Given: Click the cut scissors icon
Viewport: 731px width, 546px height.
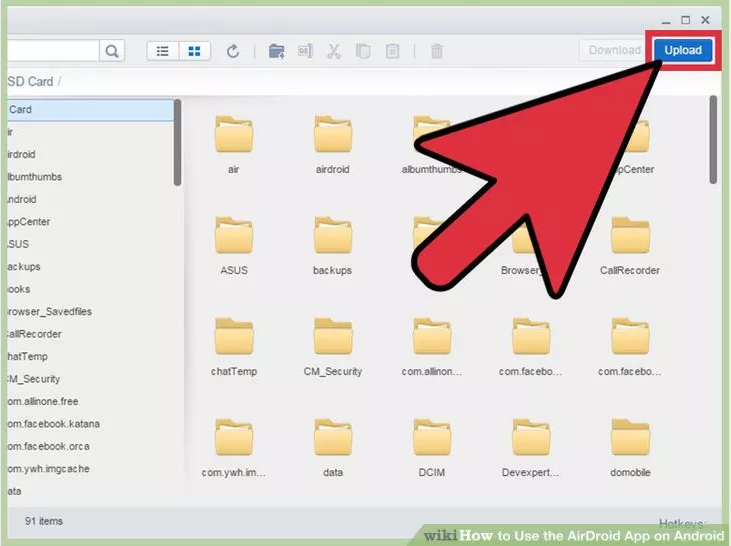Looking at the screenshot, I should coord(334,51).
